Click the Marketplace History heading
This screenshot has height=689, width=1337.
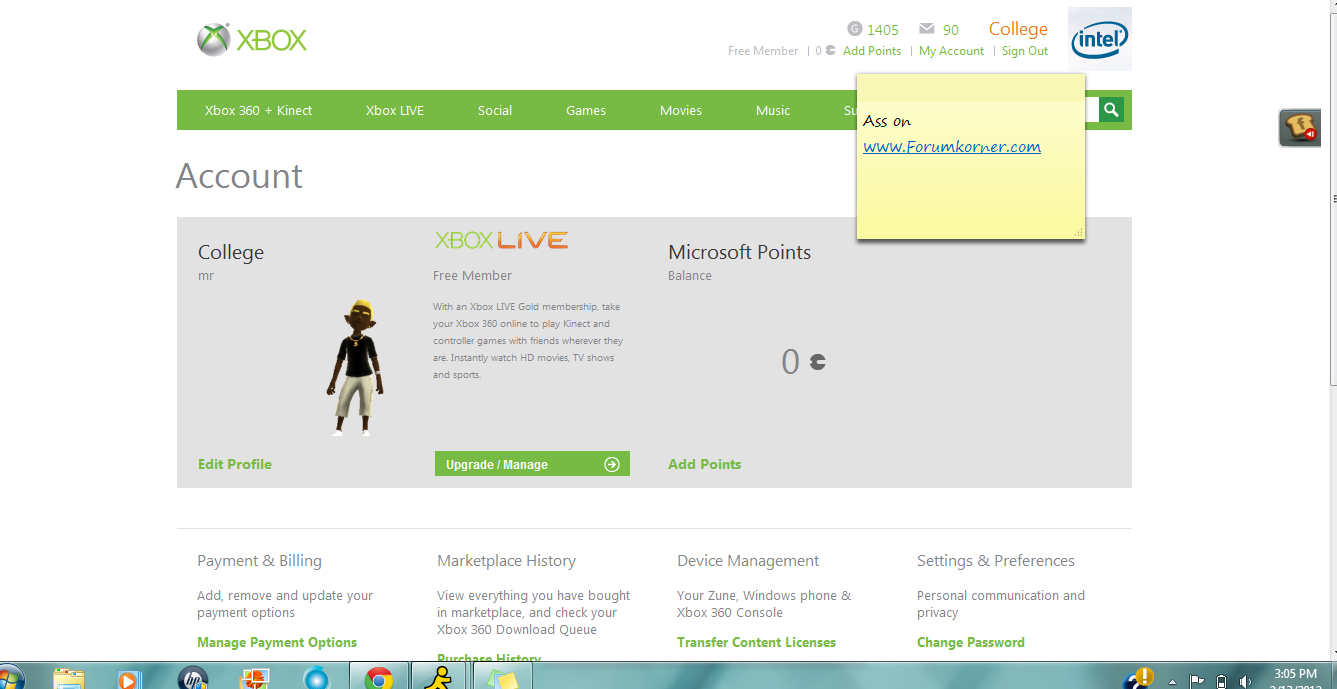point(506,561)
